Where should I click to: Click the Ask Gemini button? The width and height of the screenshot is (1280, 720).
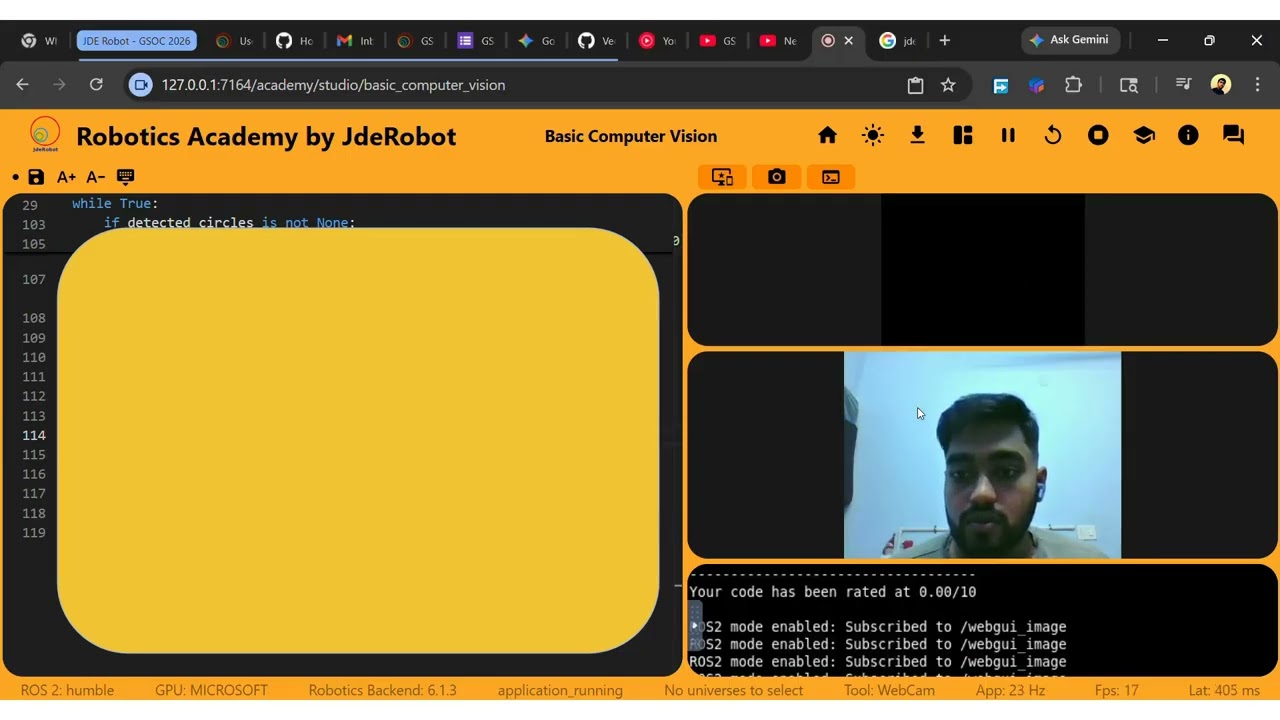(x=1070, y=40)
